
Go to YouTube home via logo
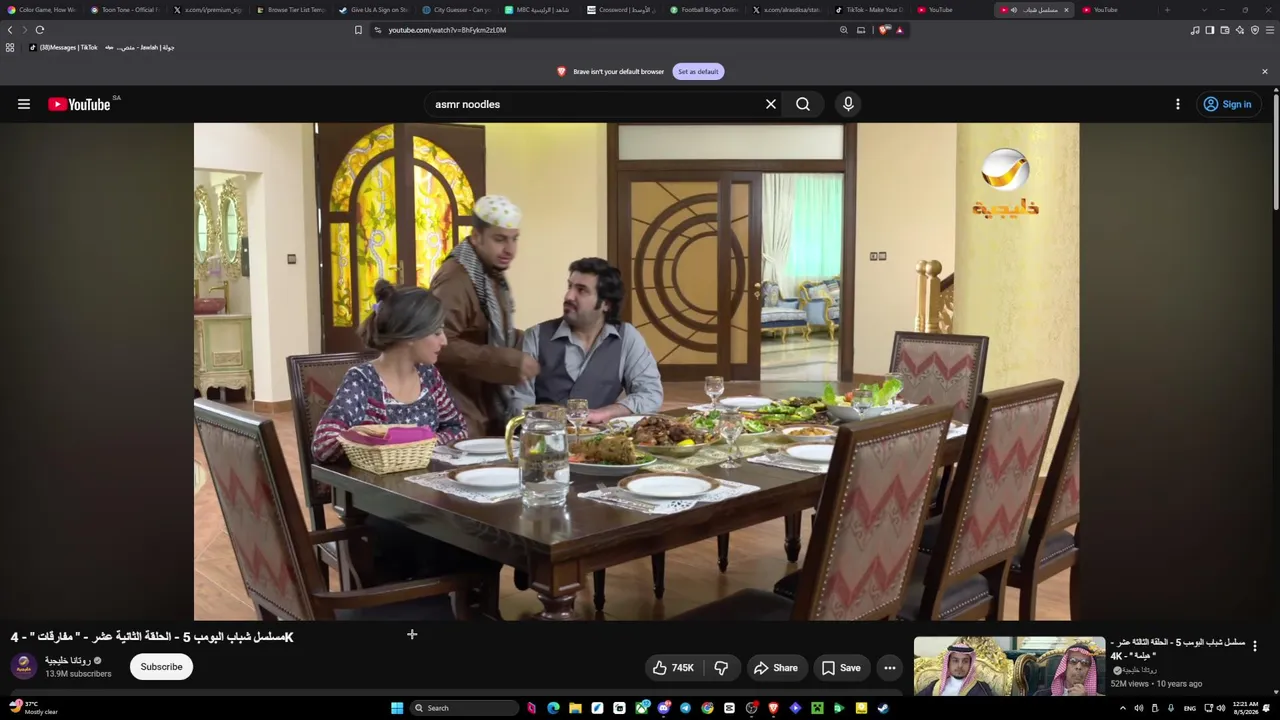point(79,104)
